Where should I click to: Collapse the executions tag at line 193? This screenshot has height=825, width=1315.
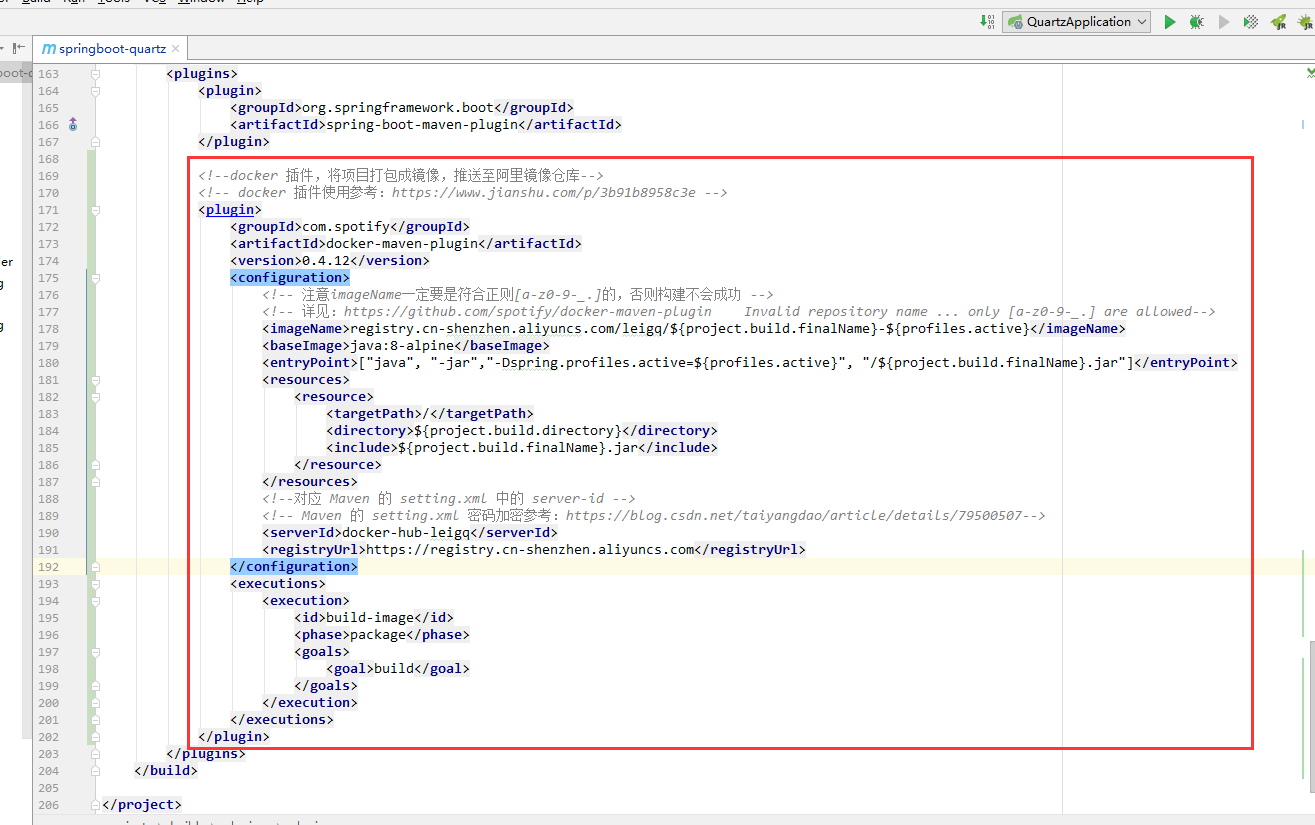[96, 584]
